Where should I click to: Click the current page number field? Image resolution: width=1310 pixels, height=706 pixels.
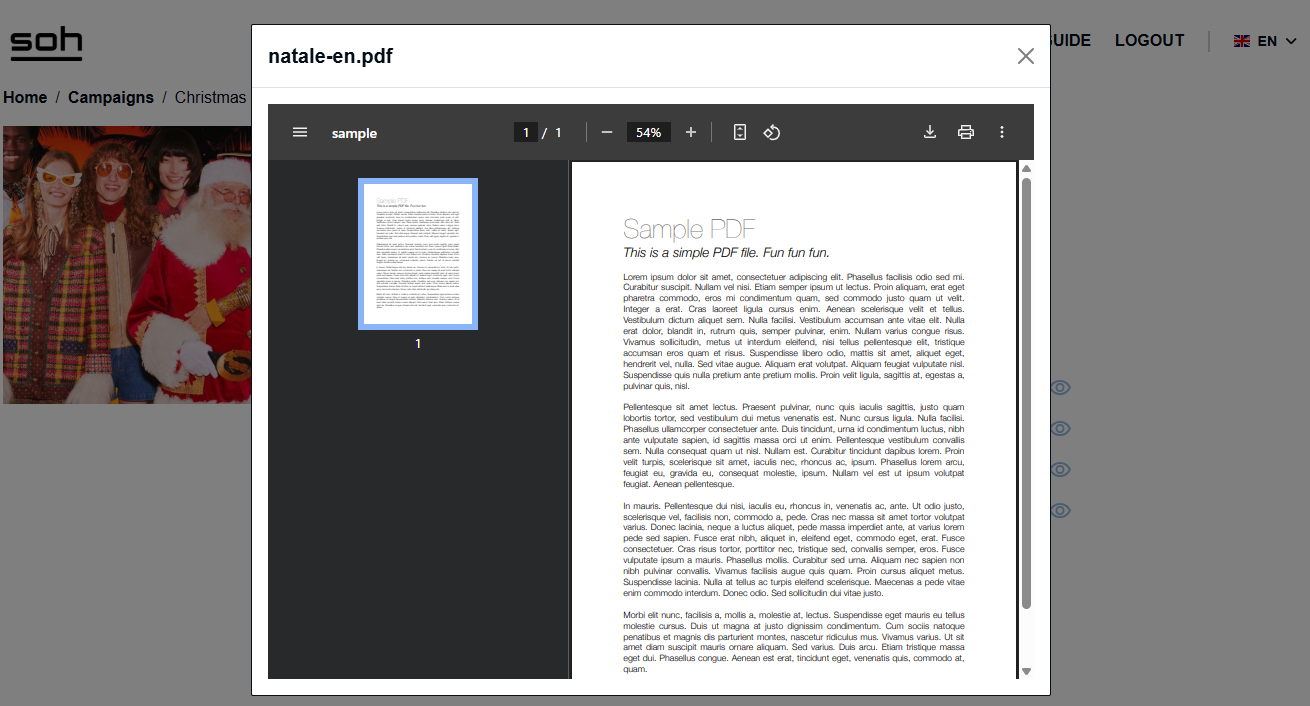[x=525, y=132]
